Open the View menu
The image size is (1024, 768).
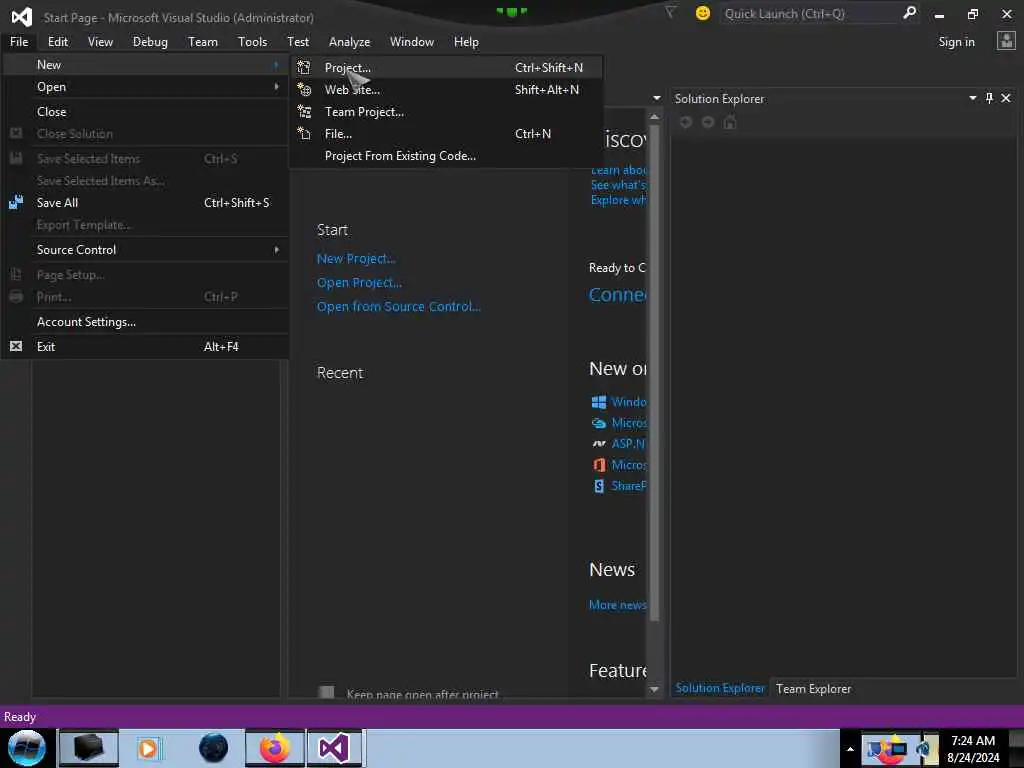tap(100, 42)
